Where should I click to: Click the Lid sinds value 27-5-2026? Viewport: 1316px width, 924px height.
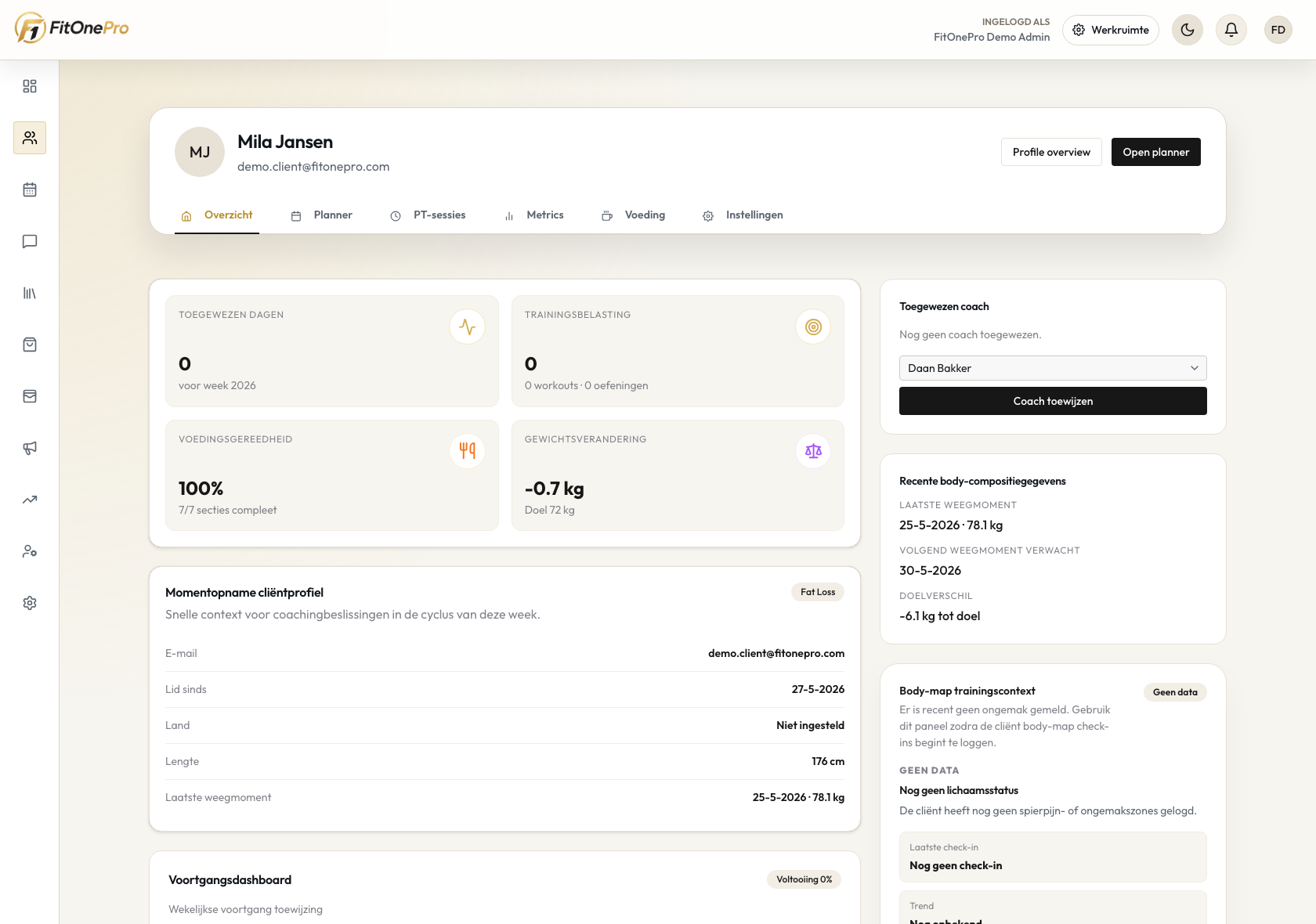[818, 689]
